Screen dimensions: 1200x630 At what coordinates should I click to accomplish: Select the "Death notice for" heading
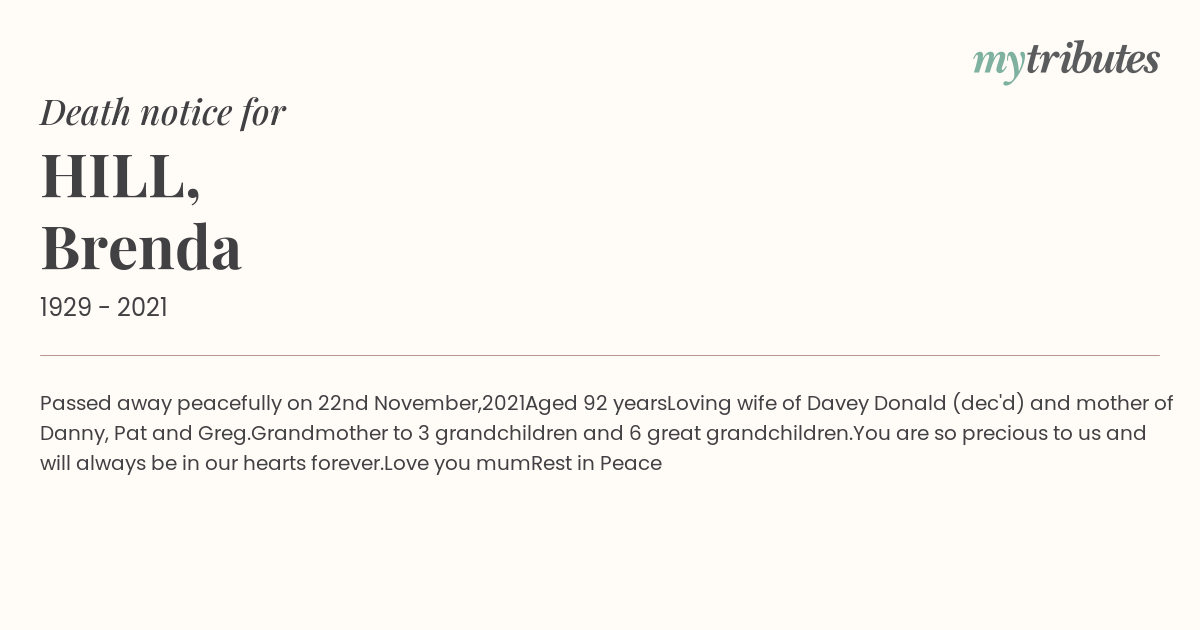[x=163, y=112]
